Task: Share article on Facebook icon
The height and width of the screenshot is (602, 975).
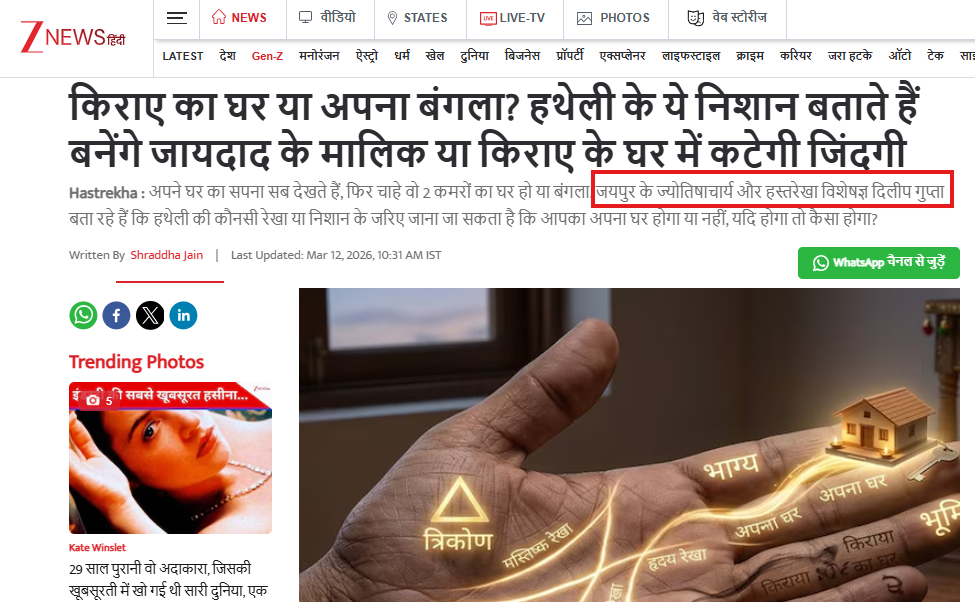Action: click(x=116, y=315)
